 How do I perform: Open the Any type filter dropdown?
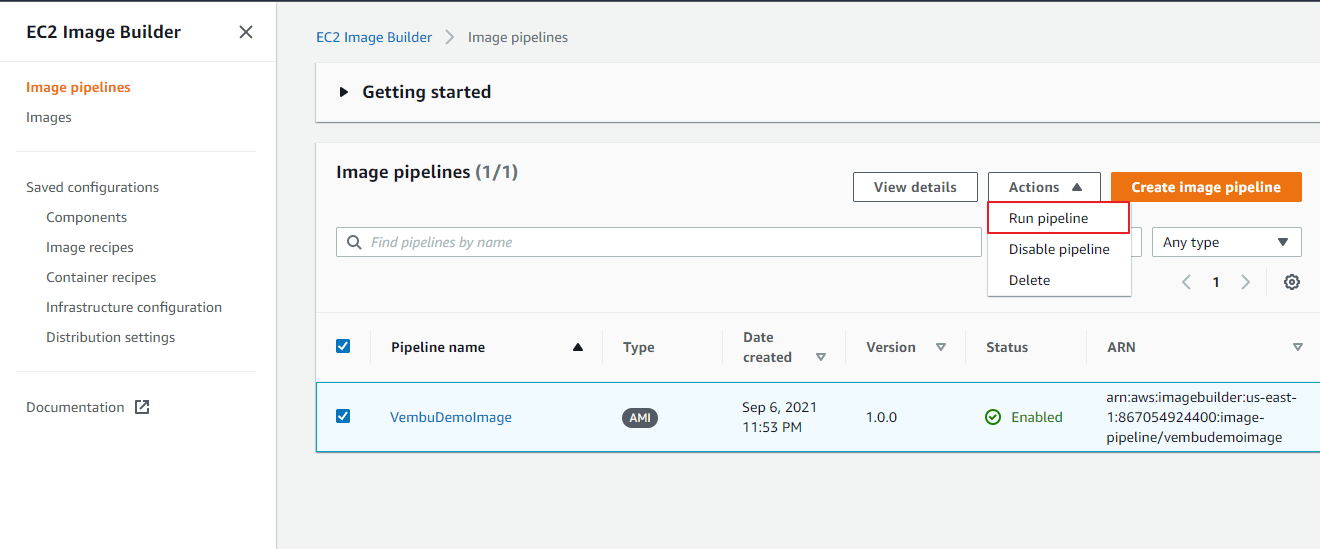(1226, 242)
